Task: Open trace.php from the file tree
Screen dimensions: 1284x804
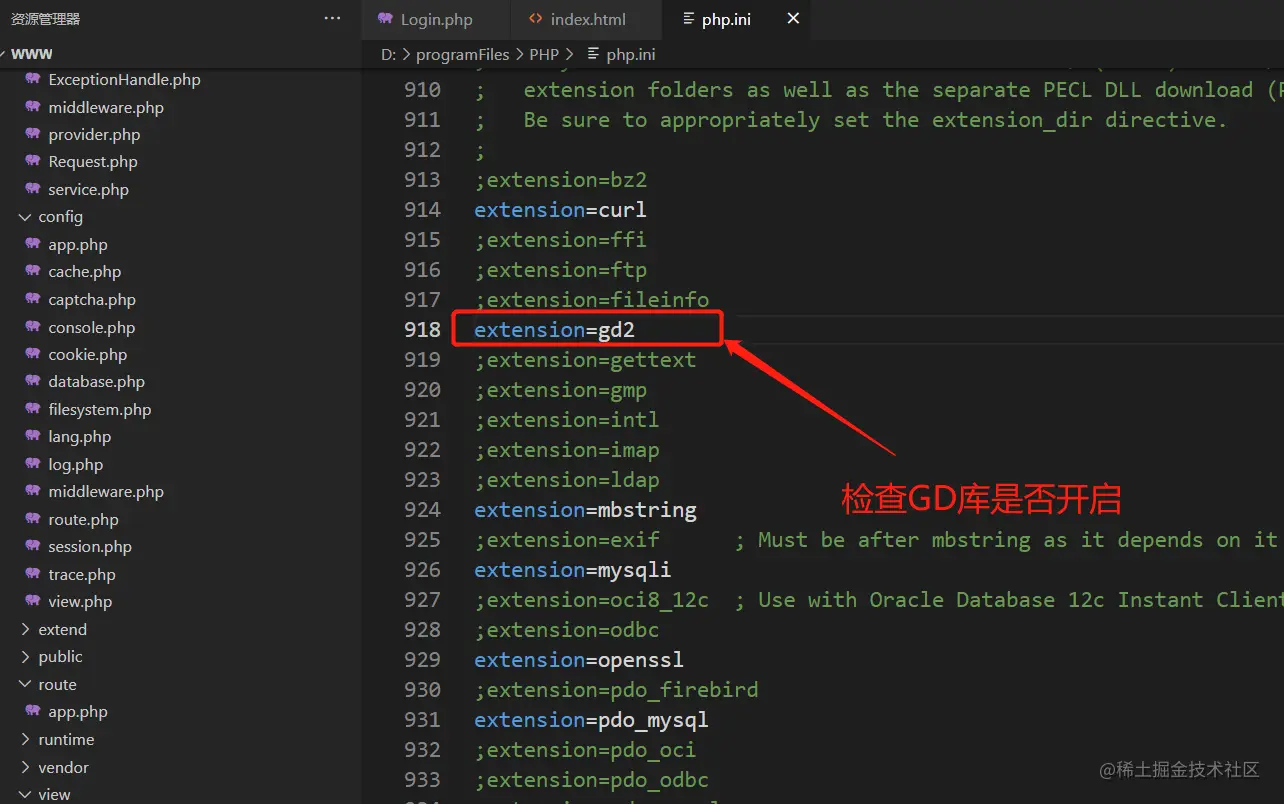Action: [81, 574]
